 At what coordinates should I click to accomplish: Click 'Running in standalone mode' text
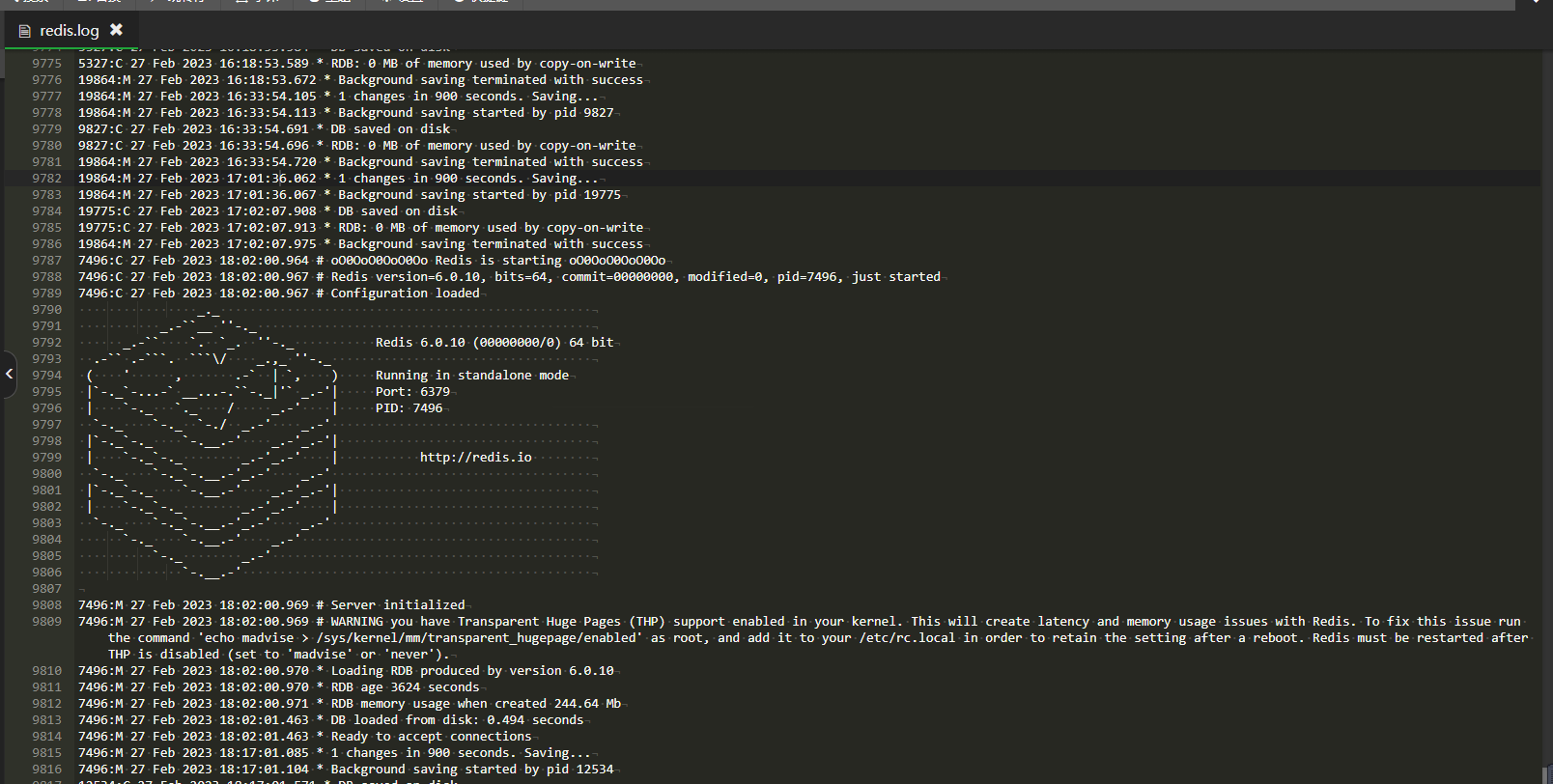[x=472, y=376]
